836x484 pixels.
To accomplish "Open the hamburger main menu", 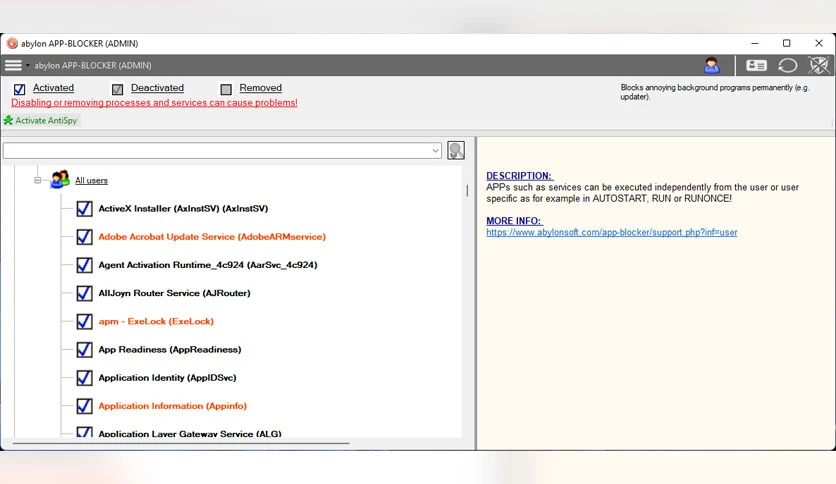I will [x=13, y=65].
